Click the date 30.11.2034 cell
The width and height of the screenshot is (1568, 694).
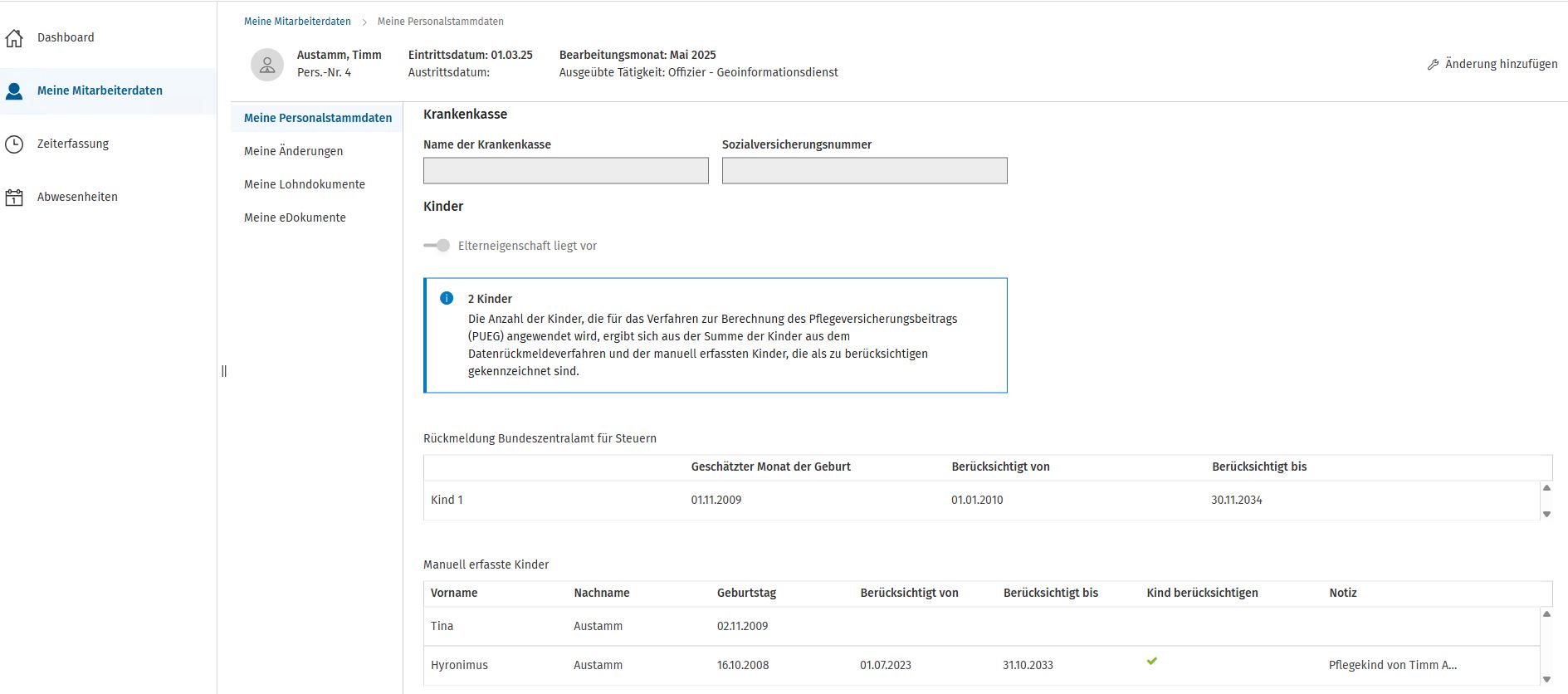1237,500
